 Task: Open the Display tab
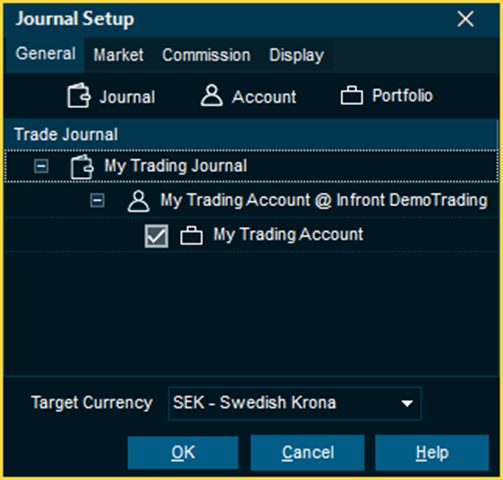tap(296, 55)
